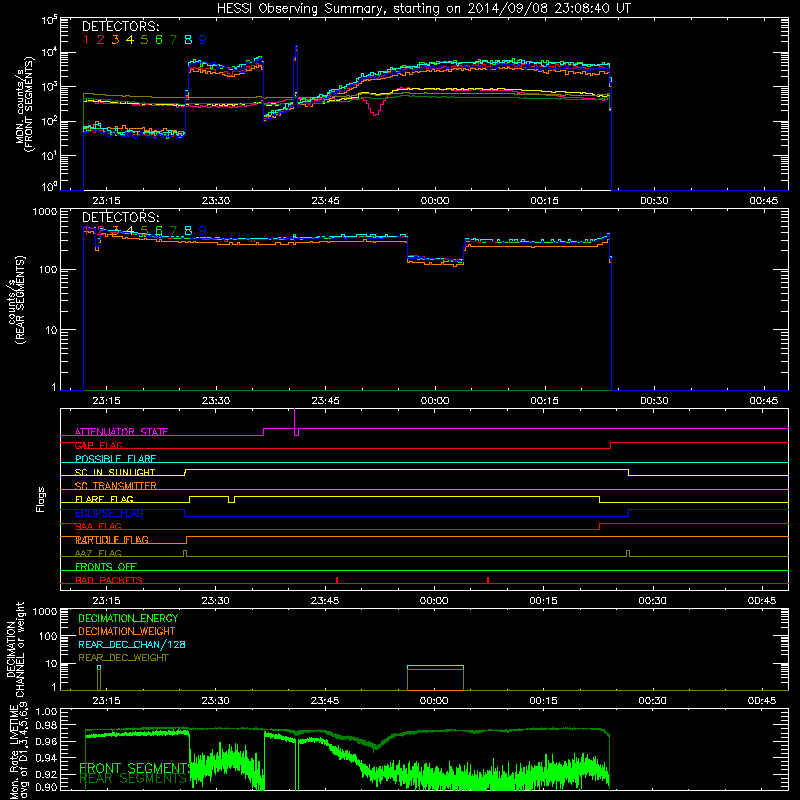Screen dimensions: 800x800
Task: Click REAR SEGMENTS label in livetime plot
Action: coord(133,779)
